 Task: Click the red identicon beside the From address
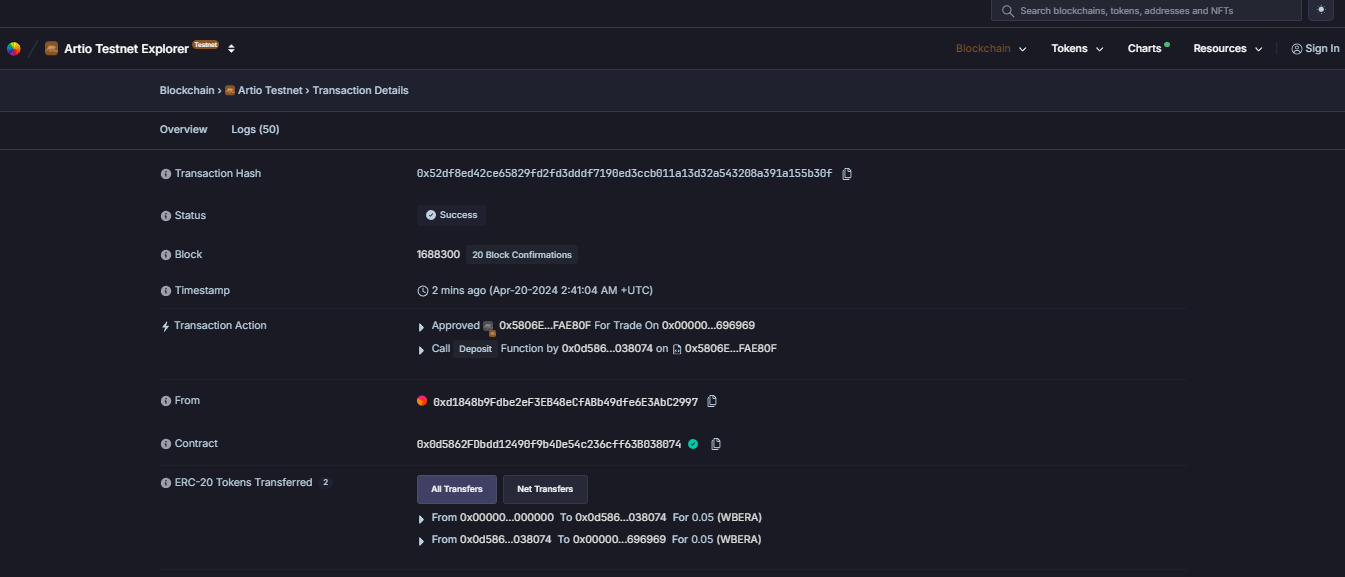click(x=422, y=401)
